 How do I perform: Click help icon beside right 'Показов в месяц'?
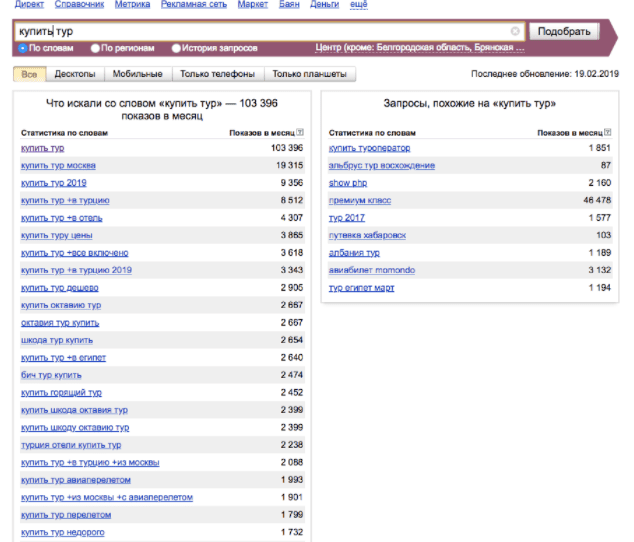pyautogui.click(x=608, y=132)
